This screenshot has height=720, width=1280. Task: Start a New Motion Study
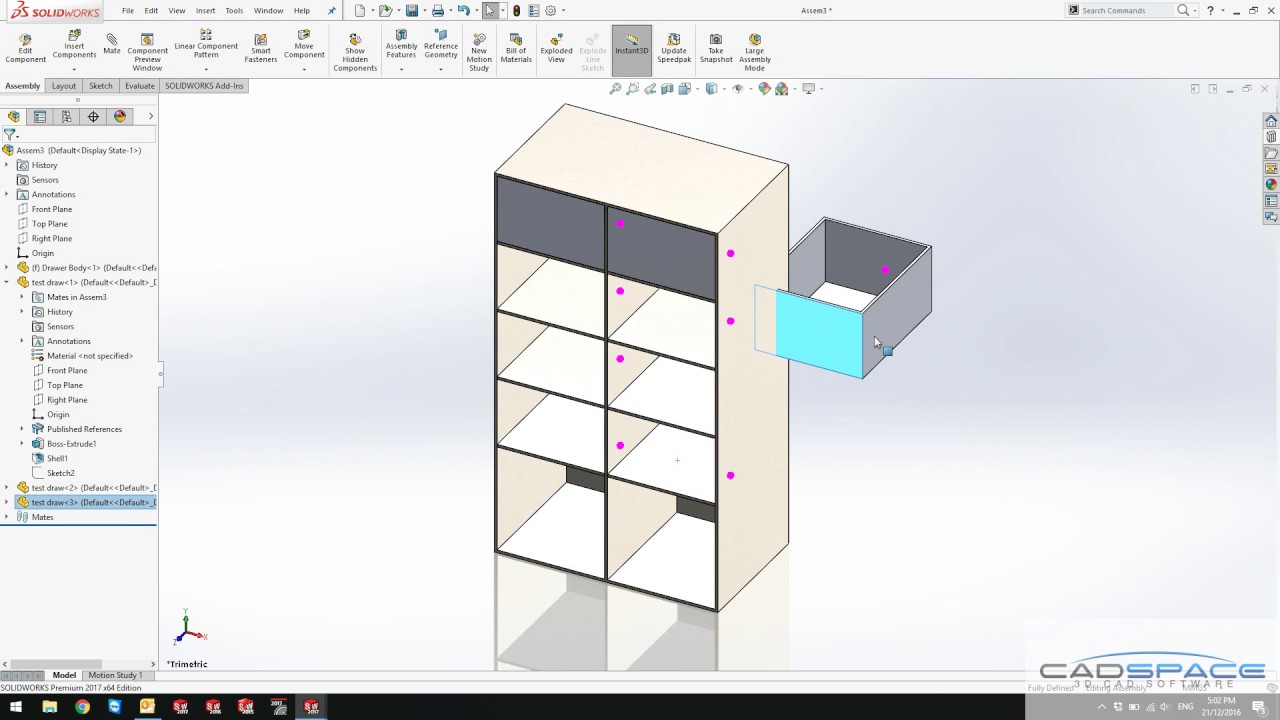point(479,53)
